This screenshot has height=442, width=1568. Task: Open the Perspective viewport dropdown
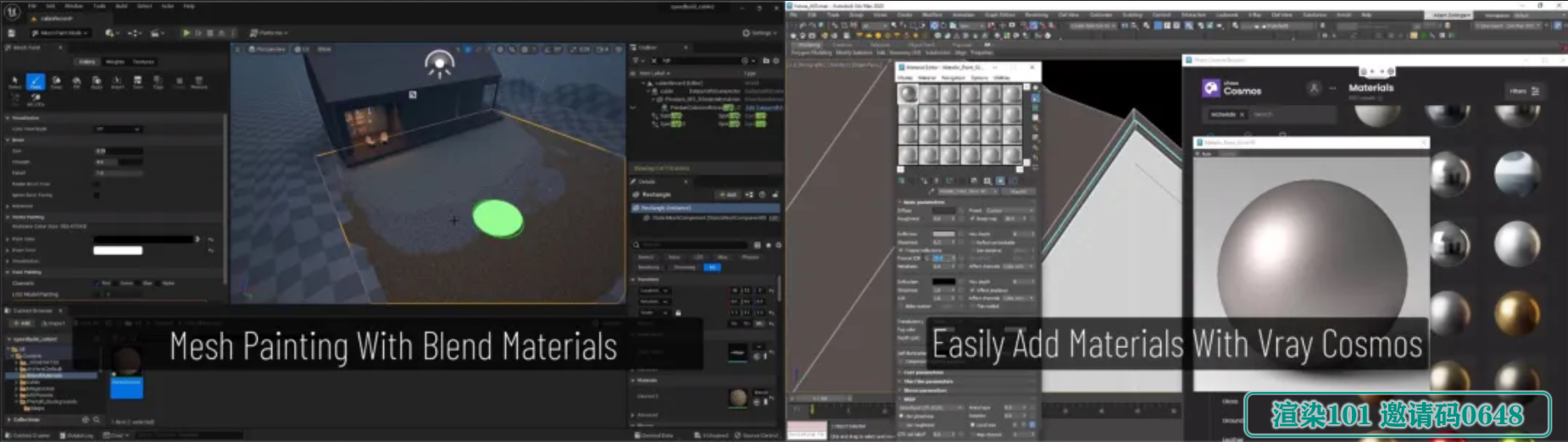(266, 49)
